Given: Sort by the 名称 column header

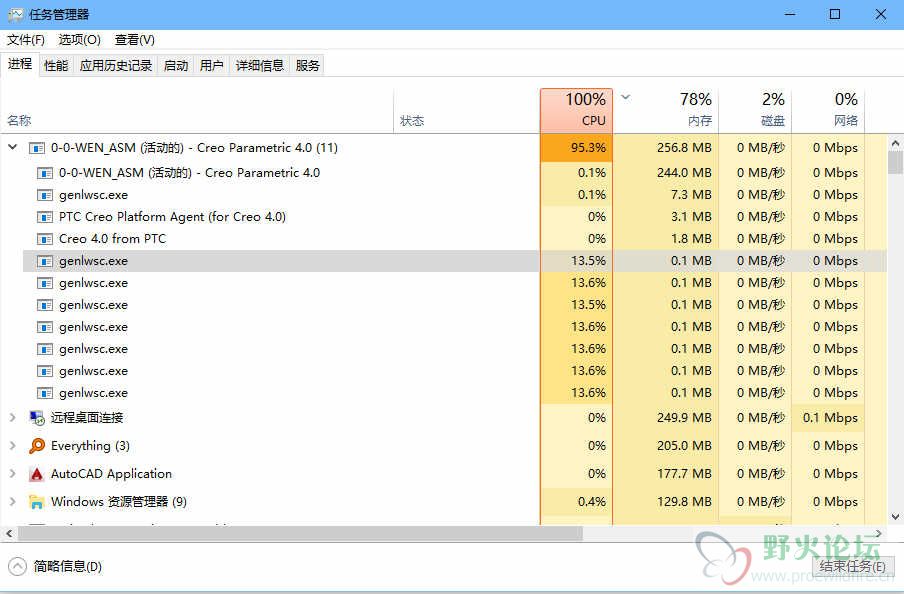Looking at the screenshot, I should [197, 110].
